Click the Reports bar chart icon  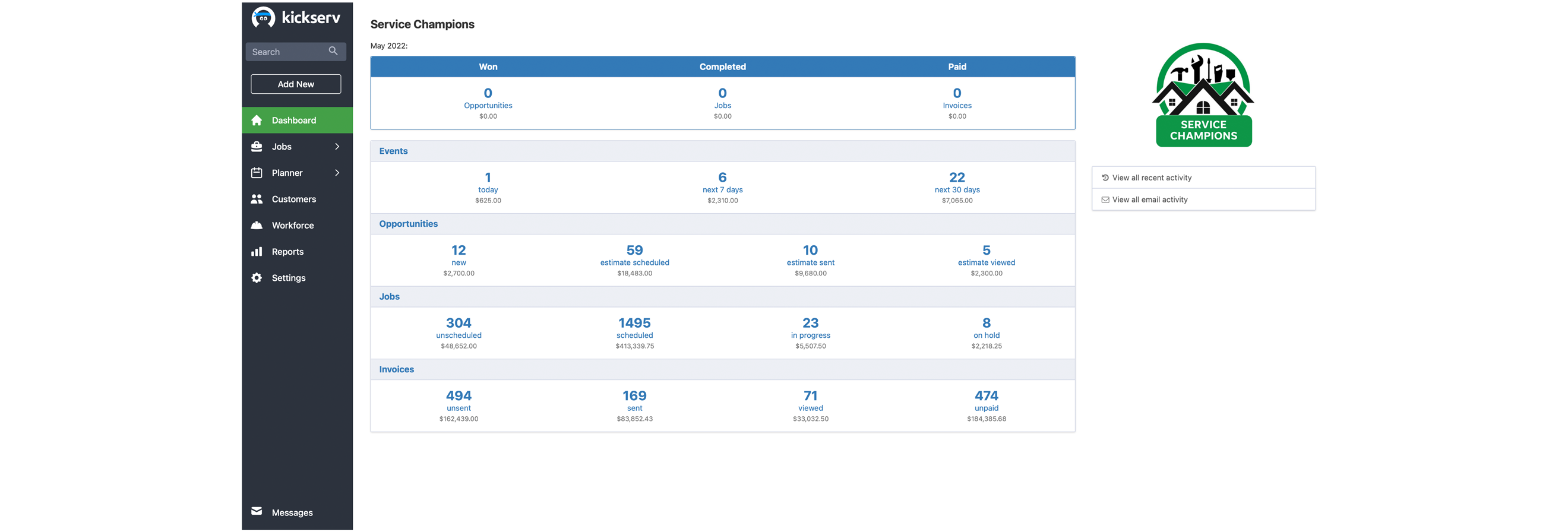point(257,251)
